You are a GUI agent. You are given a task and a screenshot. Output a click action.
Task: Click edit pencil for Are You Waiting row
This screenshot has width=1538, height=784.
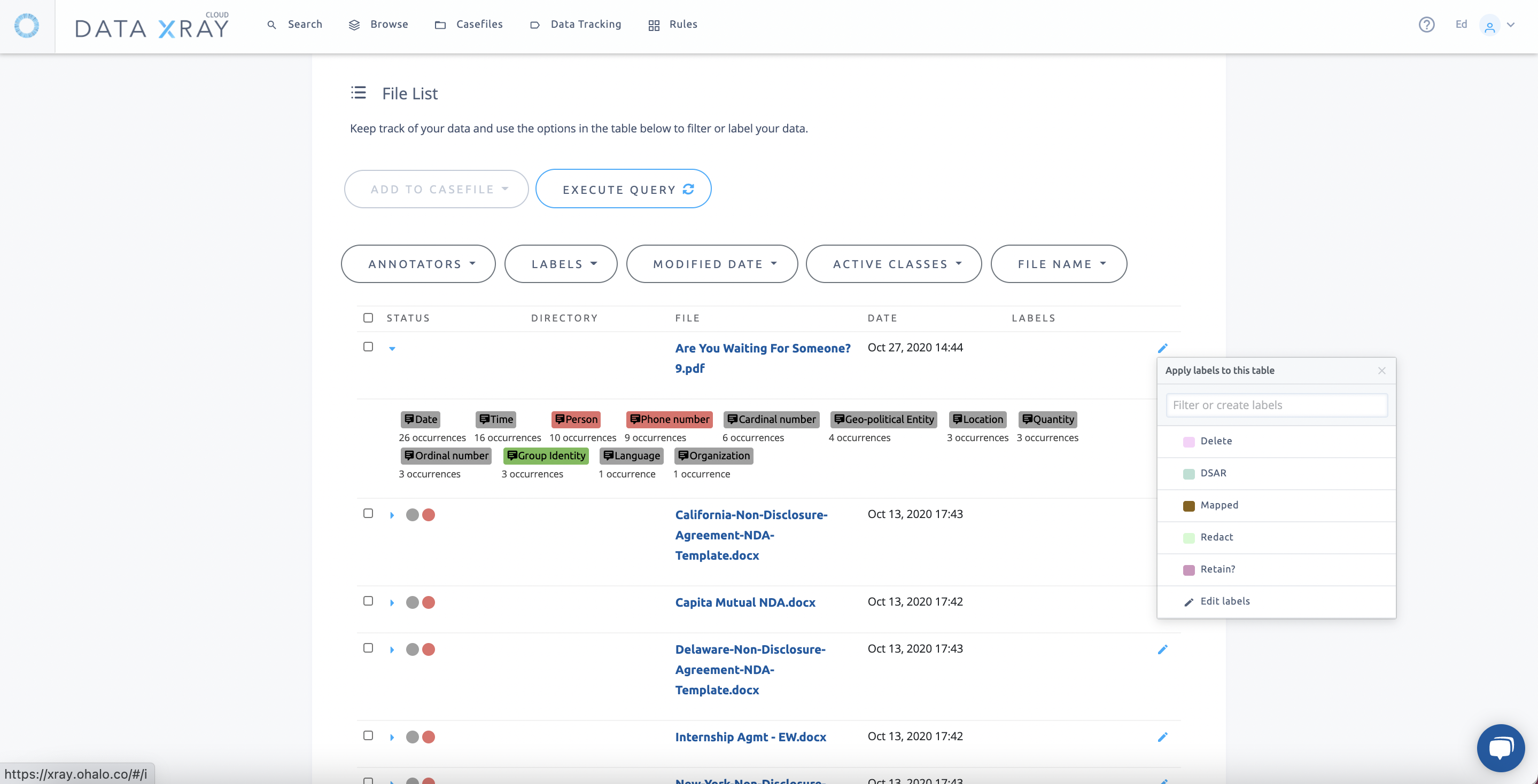pyautogui.click(x=1162, y=348)
